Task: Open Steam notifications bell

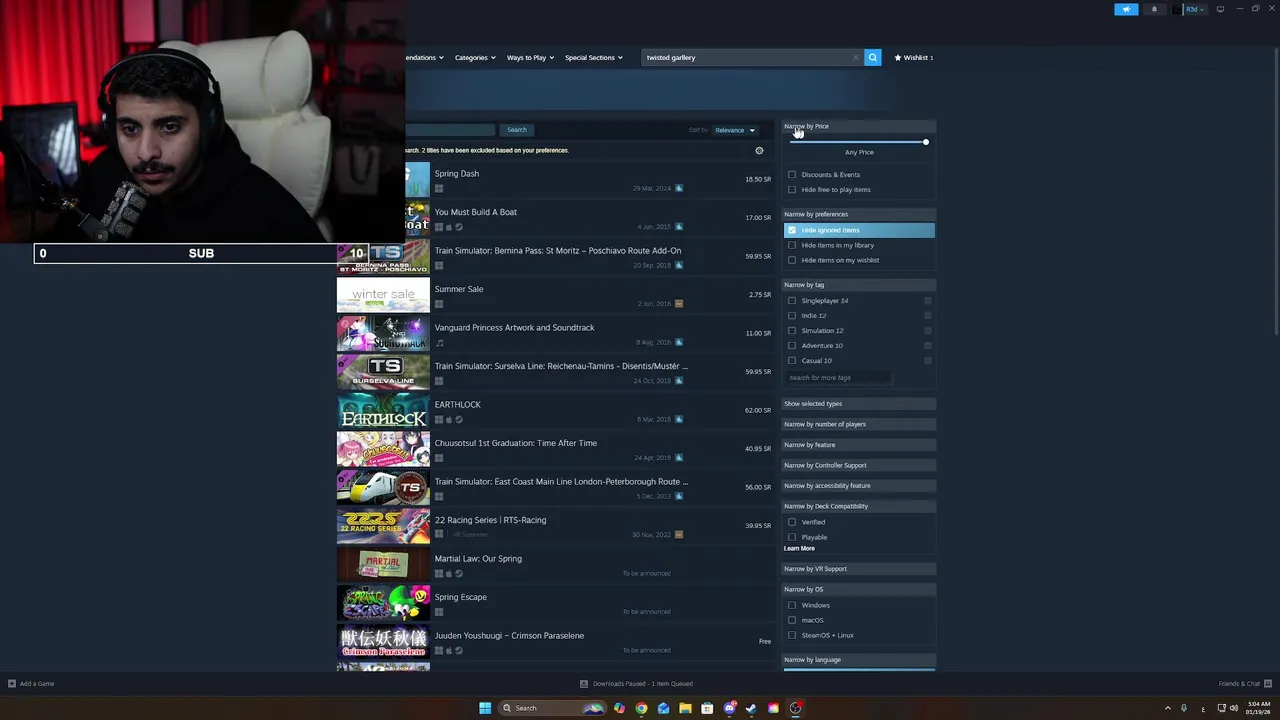Action: [x=1154, y=9]
